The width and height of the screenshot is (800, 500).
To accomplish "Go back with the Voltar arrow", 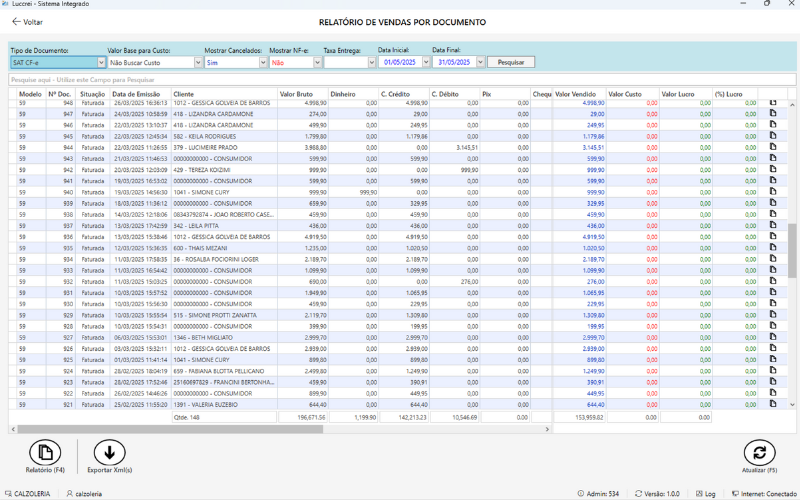I will (x=16, y=21).
